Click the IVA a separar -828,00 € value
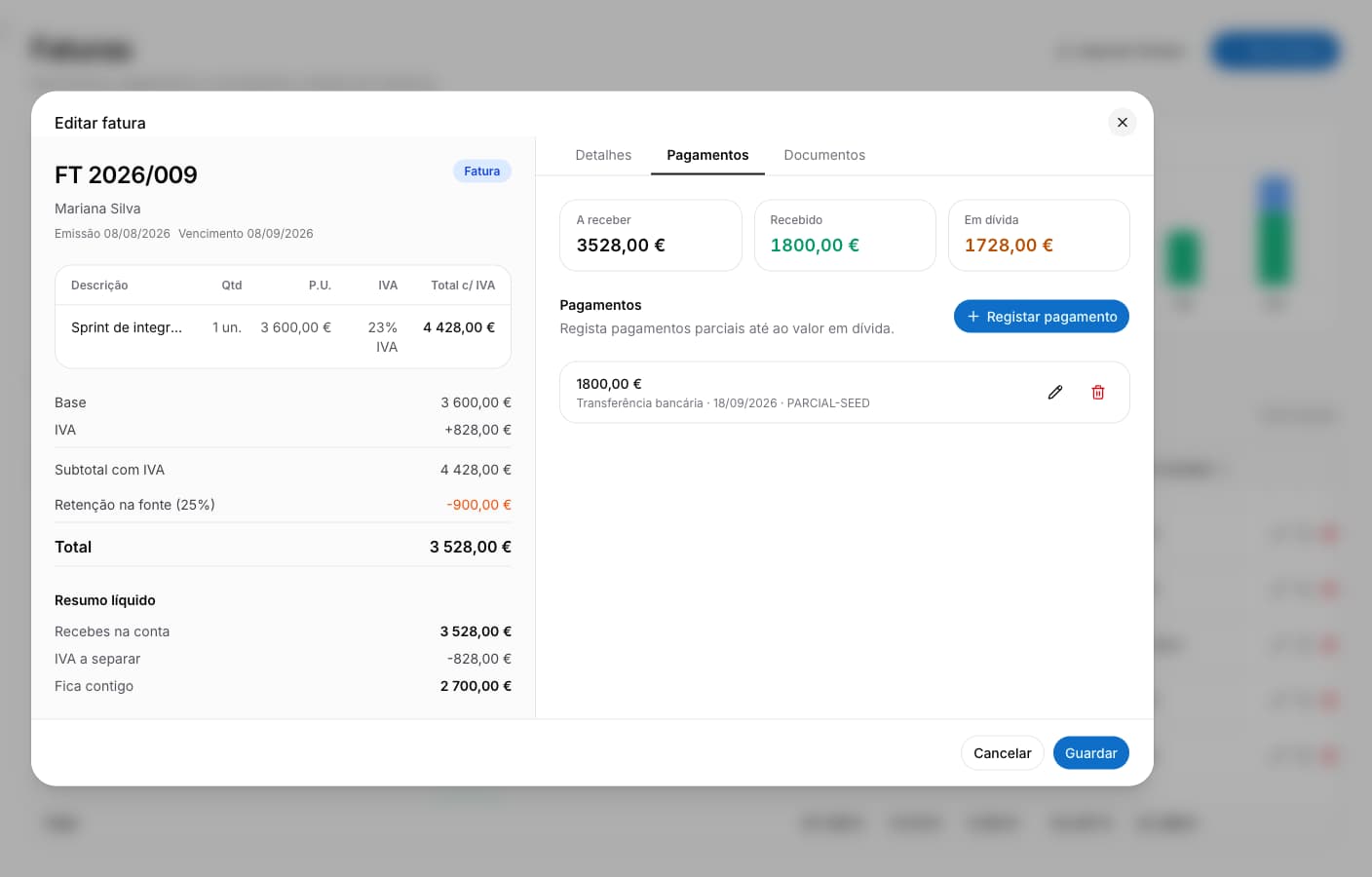 pyautogui.click(x=479, y=659)
